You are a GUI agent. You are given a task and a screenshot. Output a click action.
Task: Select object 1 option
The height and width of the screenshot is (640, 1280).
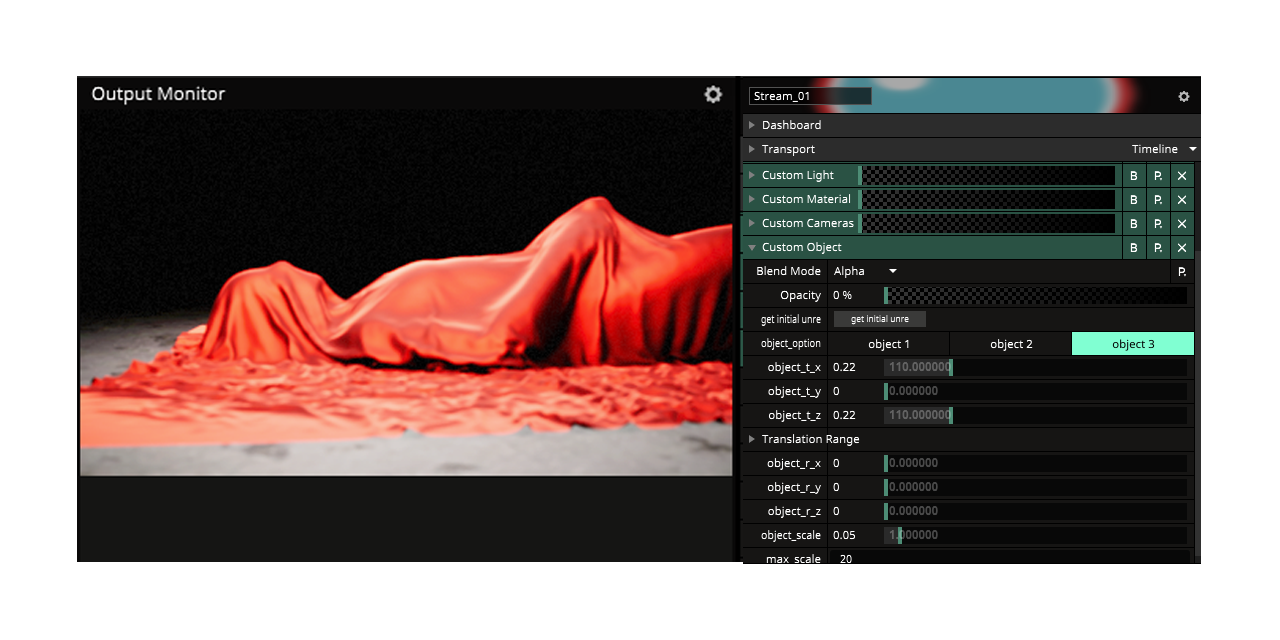coord(889,344)
